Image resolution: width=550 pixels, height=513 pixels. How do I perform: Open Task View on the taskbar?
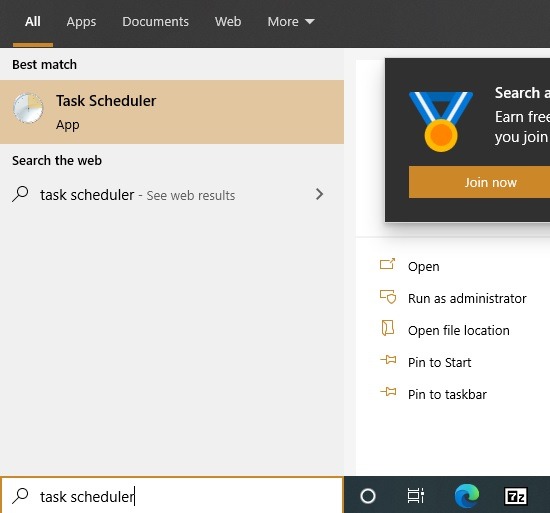coord(416,496)
